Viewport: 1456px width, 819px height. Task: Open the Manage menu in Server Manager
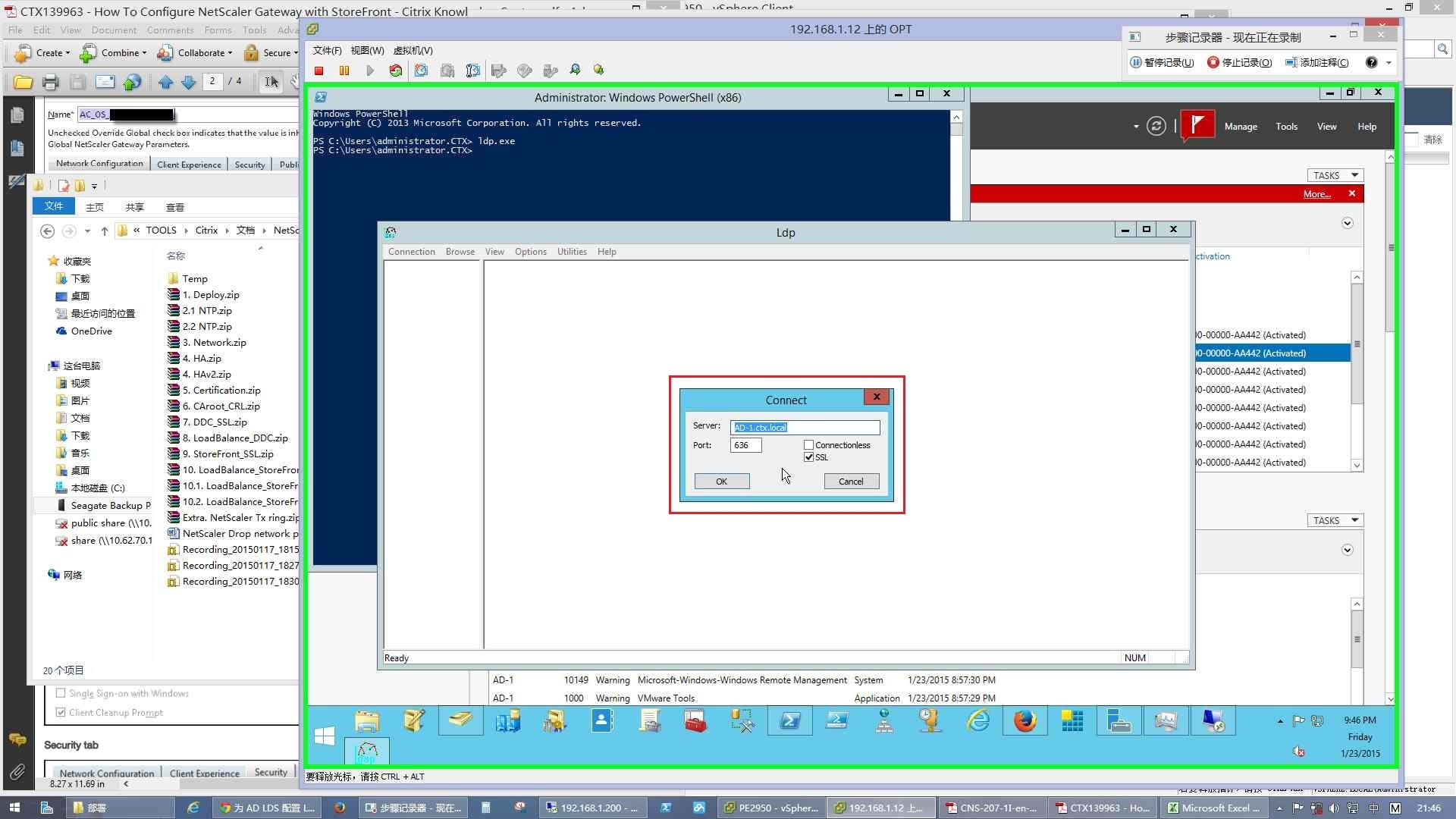(1241, 127)
